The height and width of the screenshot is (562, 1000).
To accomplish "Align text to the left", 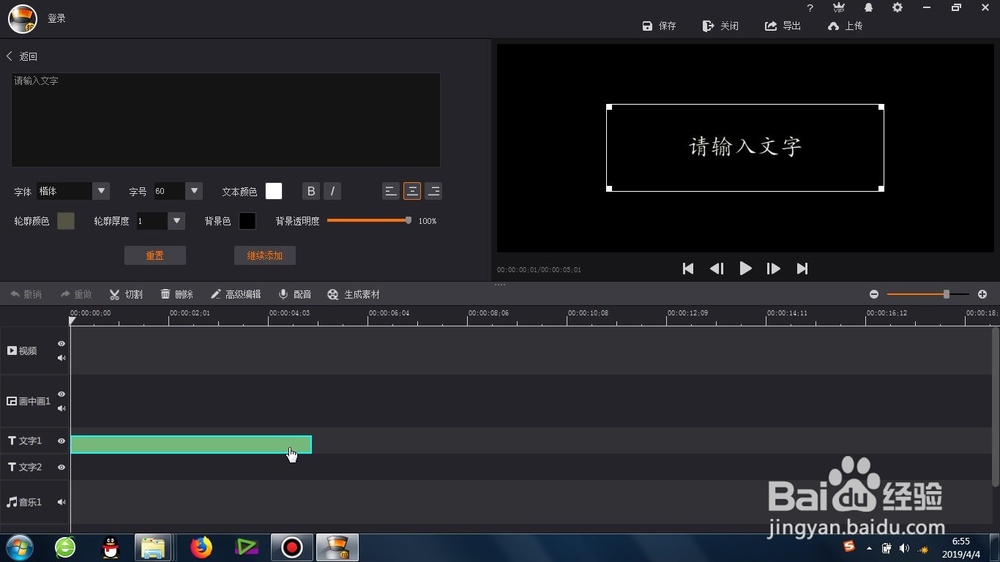I will pyautogui.click(x=391, y=191).
